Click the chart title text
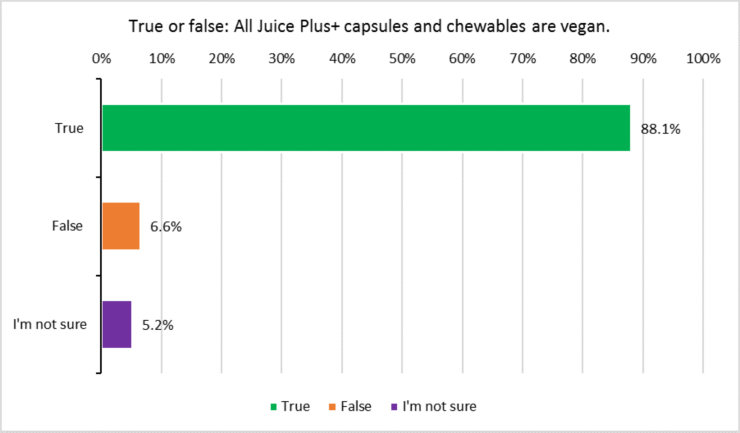 370,26
